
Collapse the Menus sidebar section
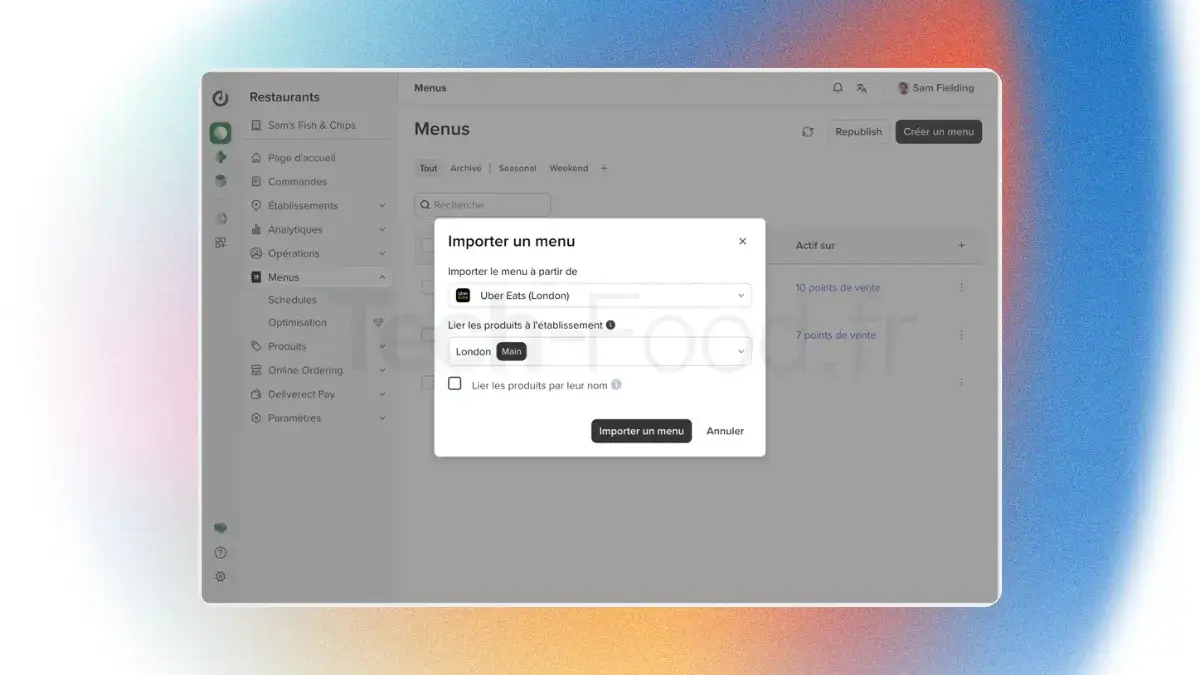tap(382, 278)
